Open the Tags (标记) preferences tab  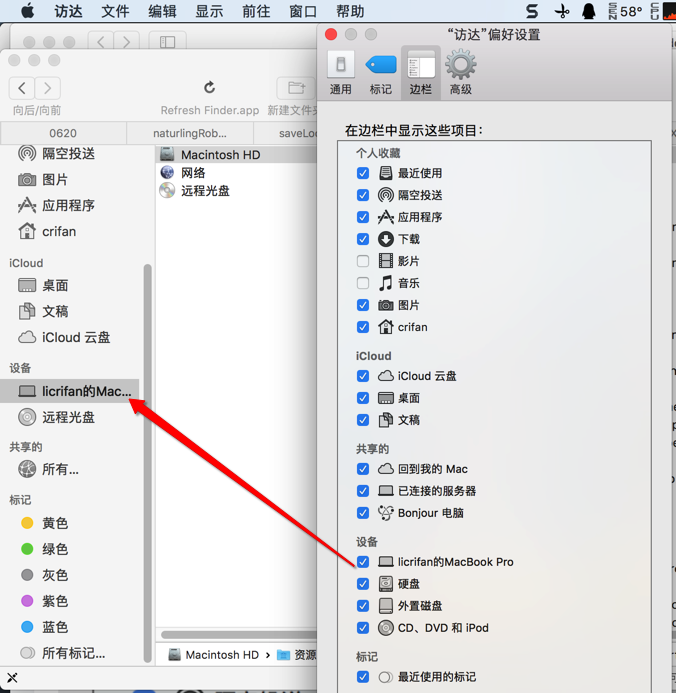[x=380, y=73]
